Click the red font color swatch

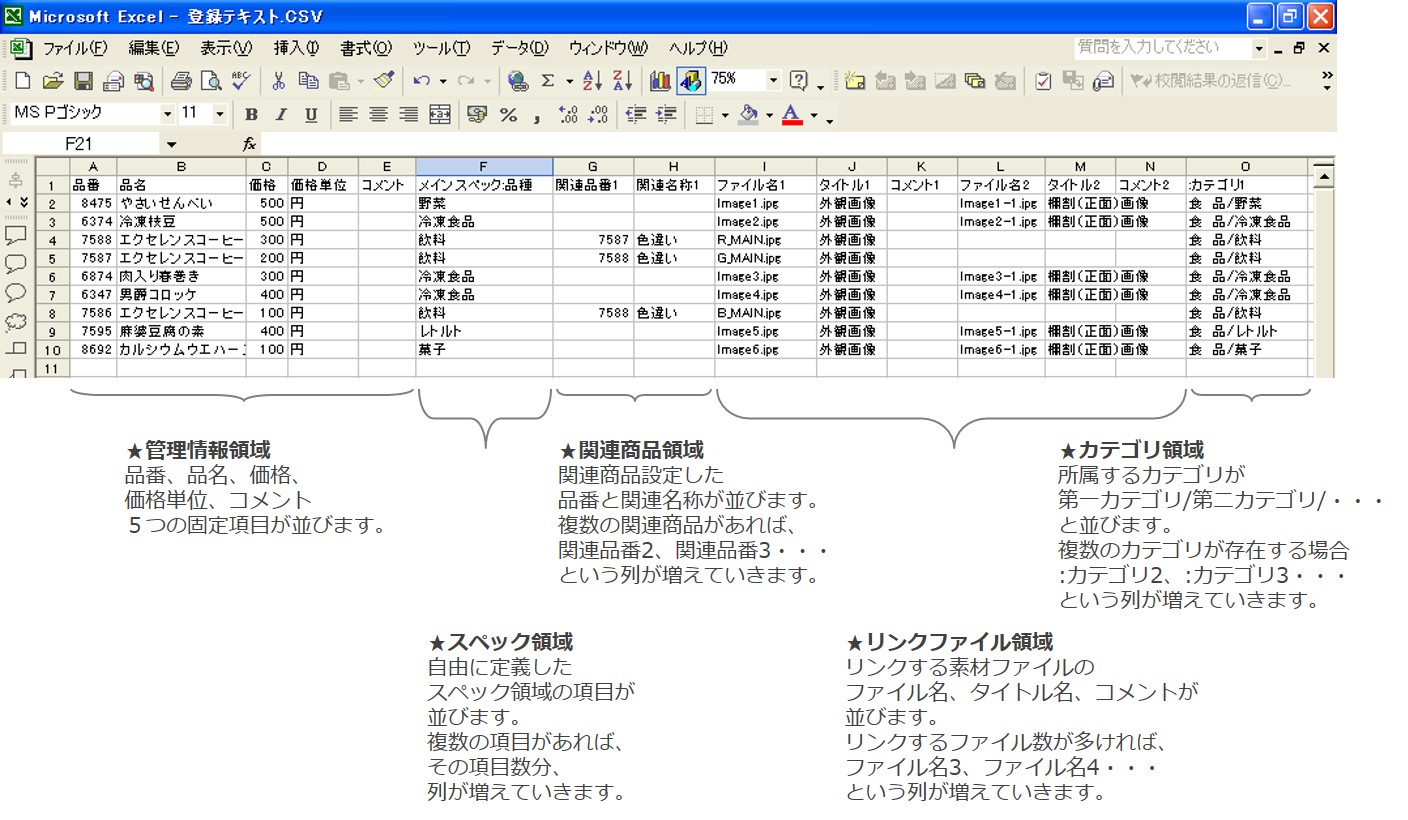(x=792, y=115)
